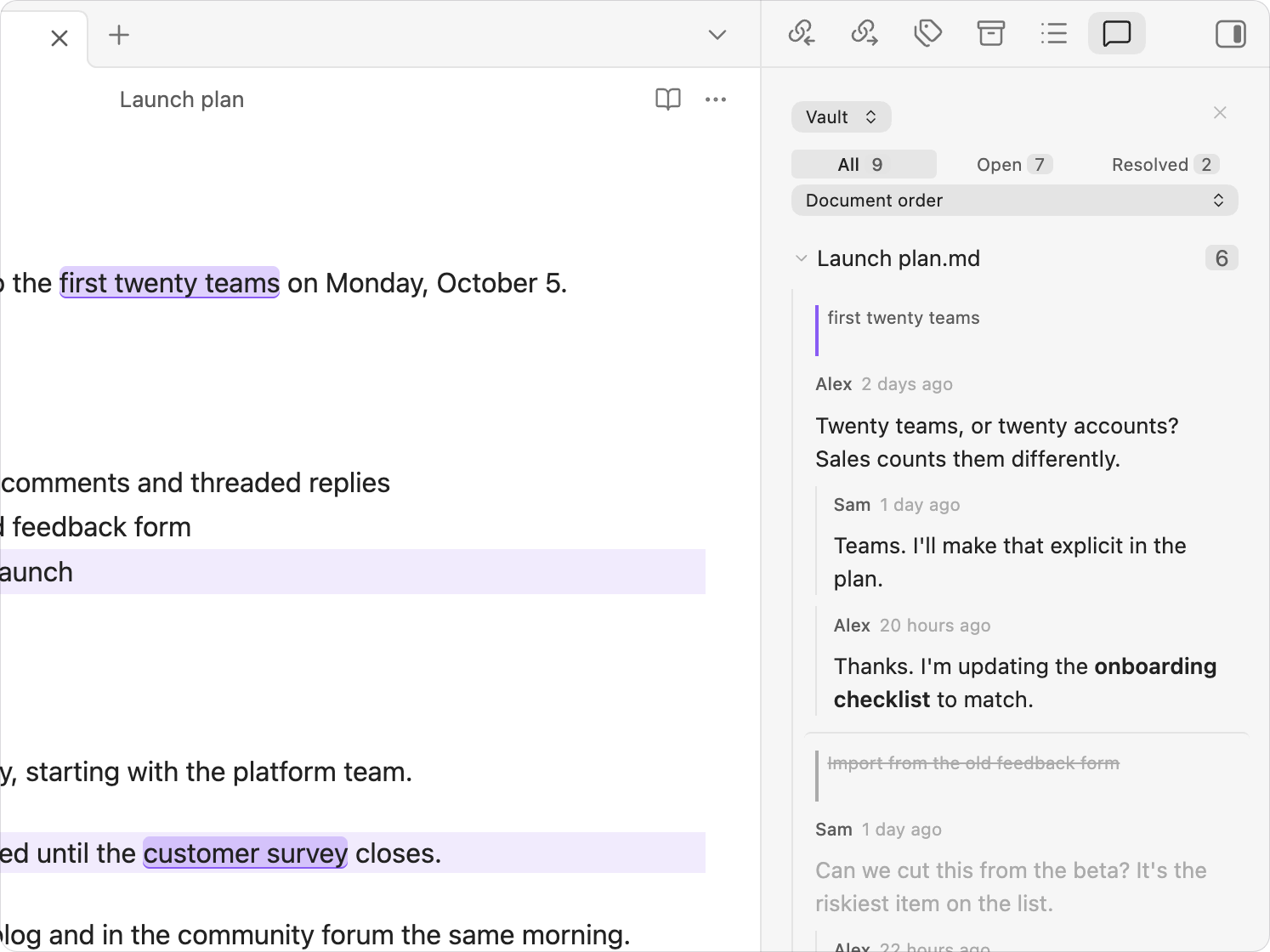
Task: Click the highlighted 'aunch' line in editor
Action: (353, 572)
